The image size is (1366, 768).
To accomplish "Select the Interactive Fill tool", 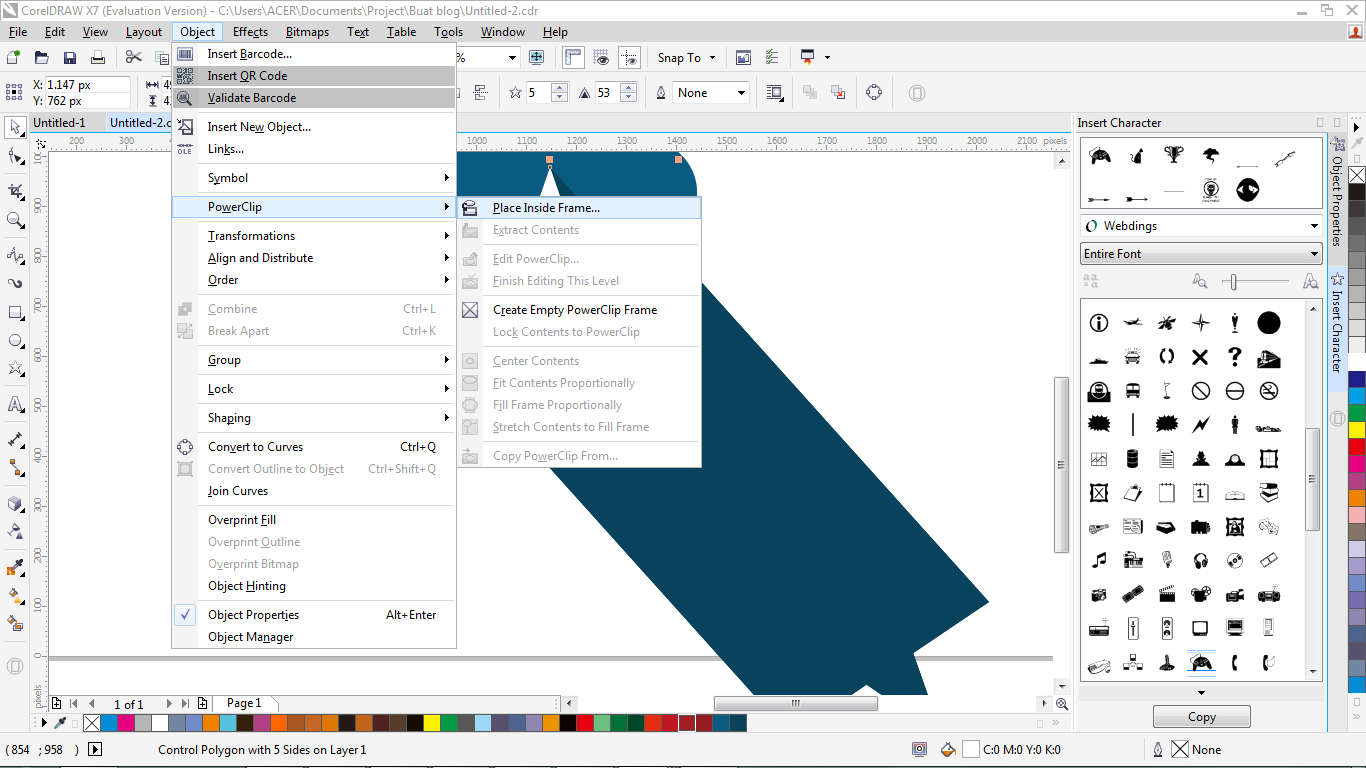I will pyautogui.click(x=15, y=595).
